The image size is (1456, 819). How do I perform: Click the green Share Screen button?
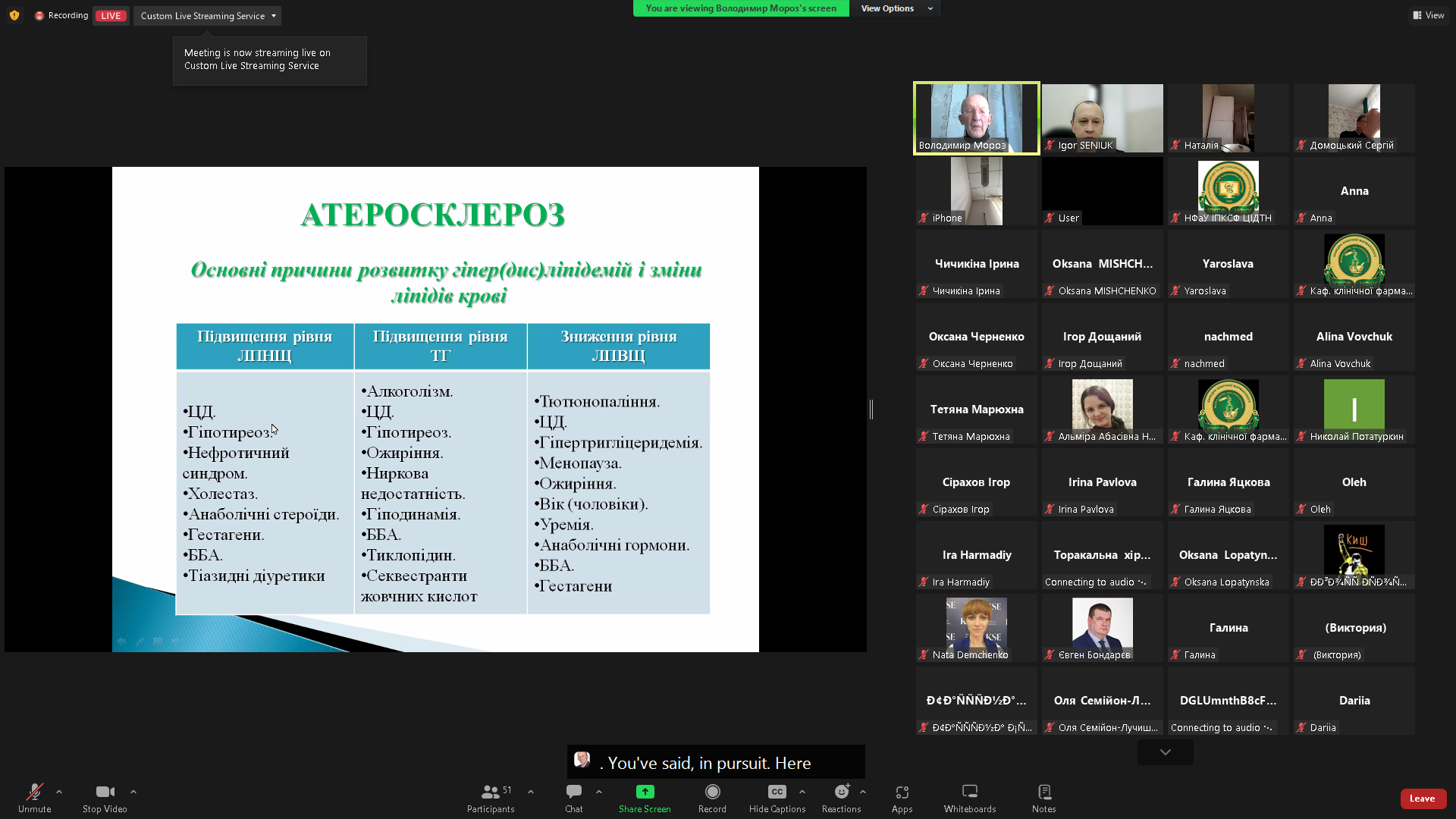645,799
